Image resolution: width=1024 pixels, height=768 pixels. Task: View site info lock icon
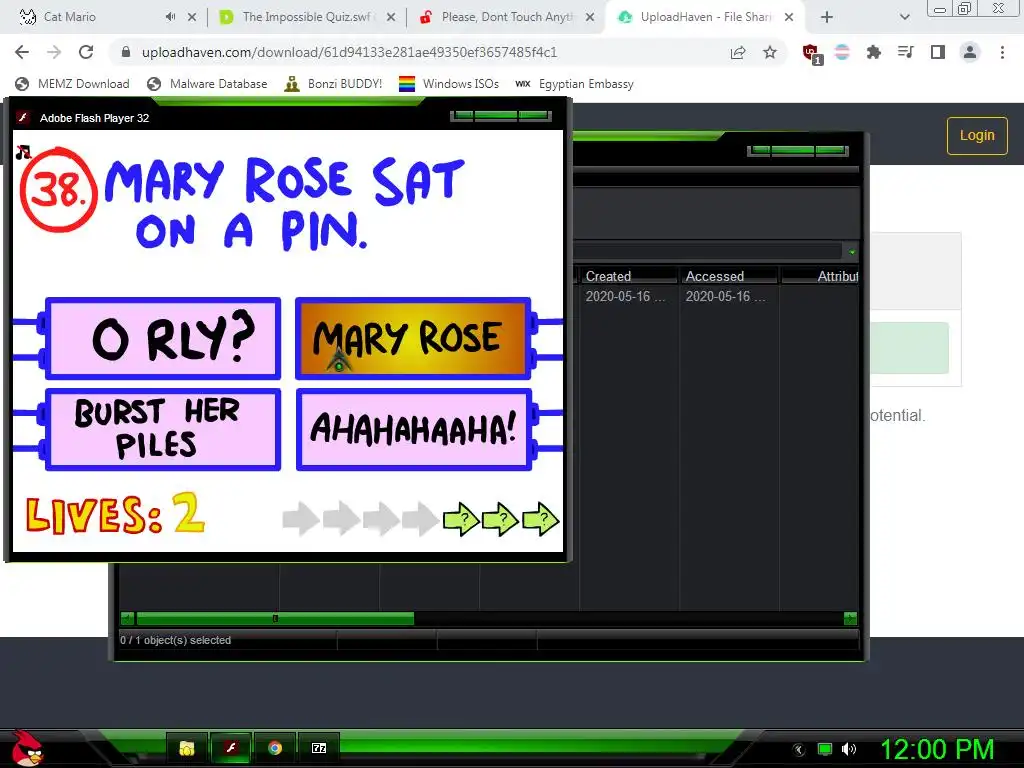coord(127,52)
